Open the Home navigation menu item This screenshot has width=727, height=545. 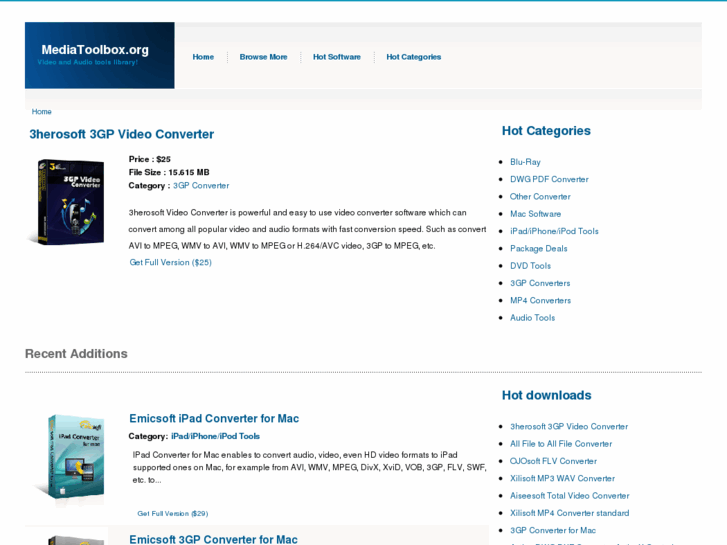pyautogui.click(x=203, y=57)
